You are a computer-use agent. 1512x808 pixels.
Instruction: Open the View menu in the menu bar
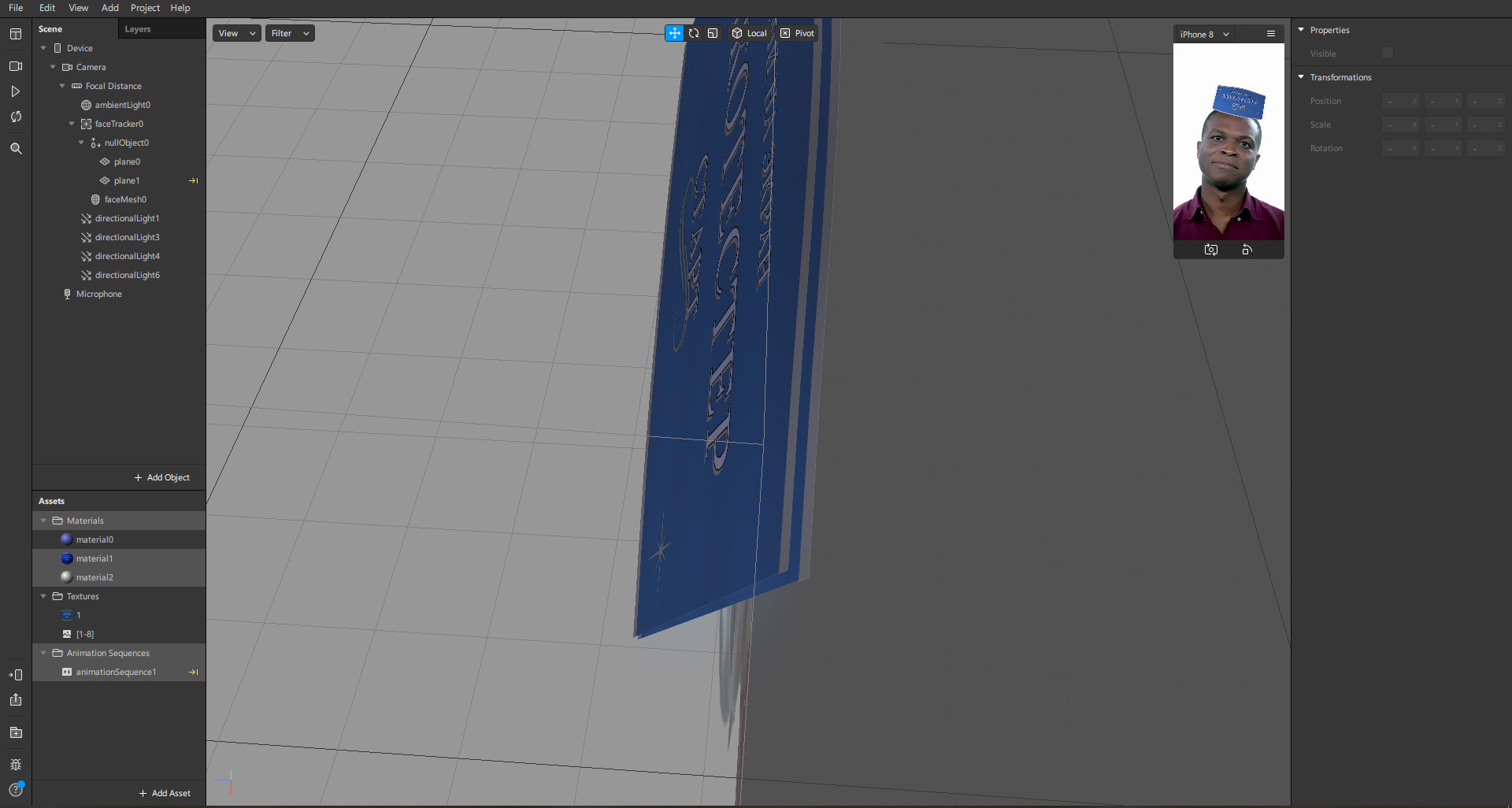tap(79, 8)
